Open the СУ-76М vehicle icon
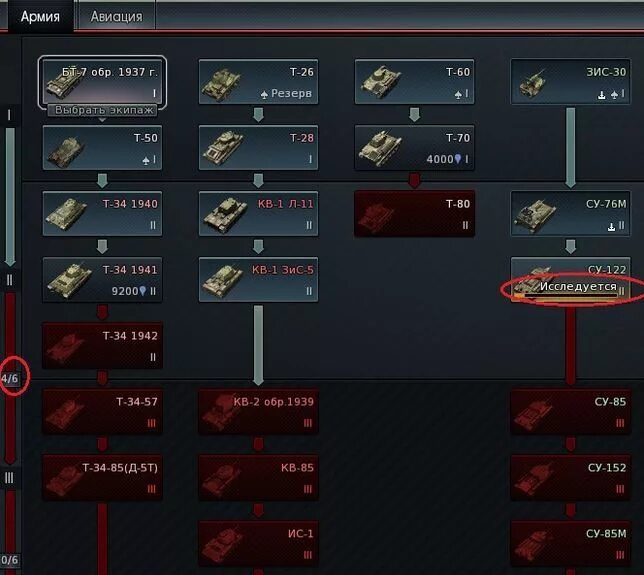The width and height of the screenshot is (644, 575). point(535,216)
